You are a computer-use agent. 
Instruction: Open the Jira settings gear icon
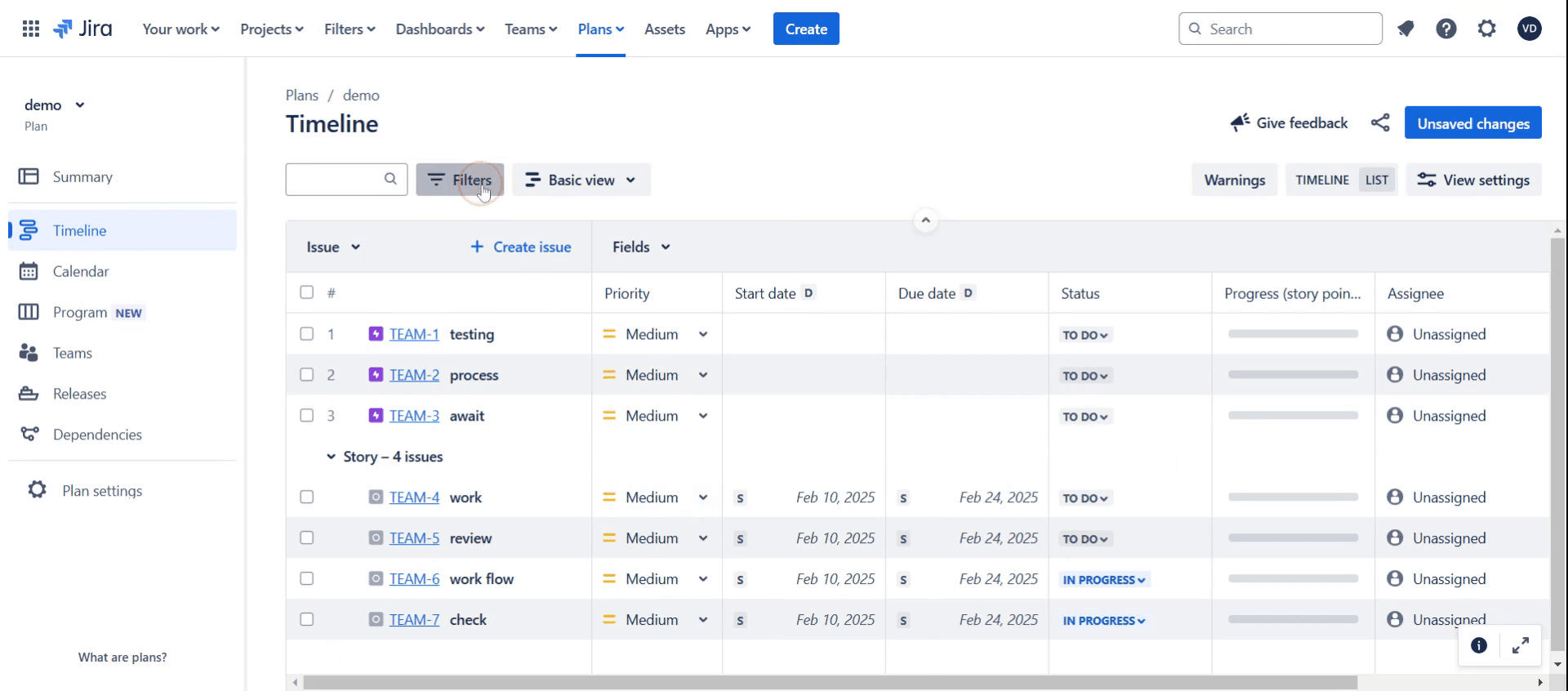(1487, 29)
